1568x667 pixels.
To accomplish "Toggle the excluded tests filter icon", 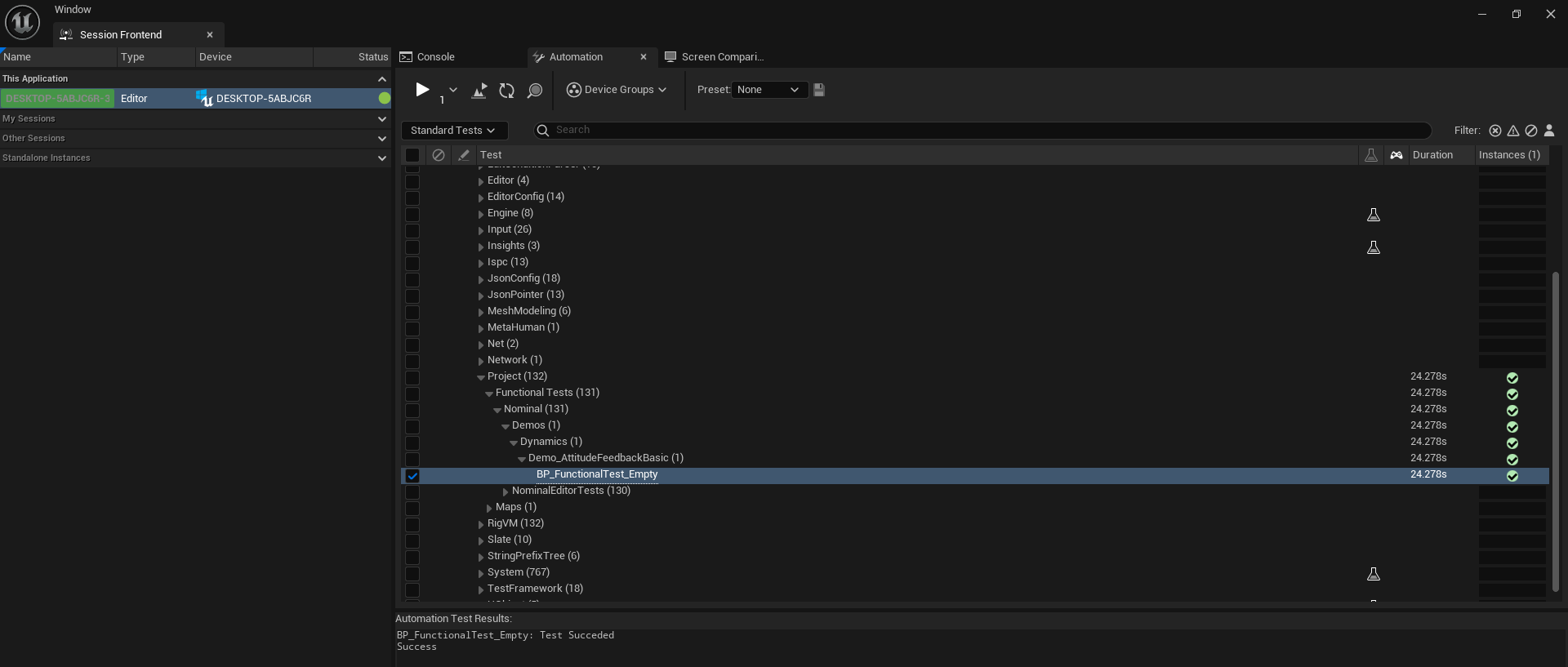I will [x=1531, y=131].
